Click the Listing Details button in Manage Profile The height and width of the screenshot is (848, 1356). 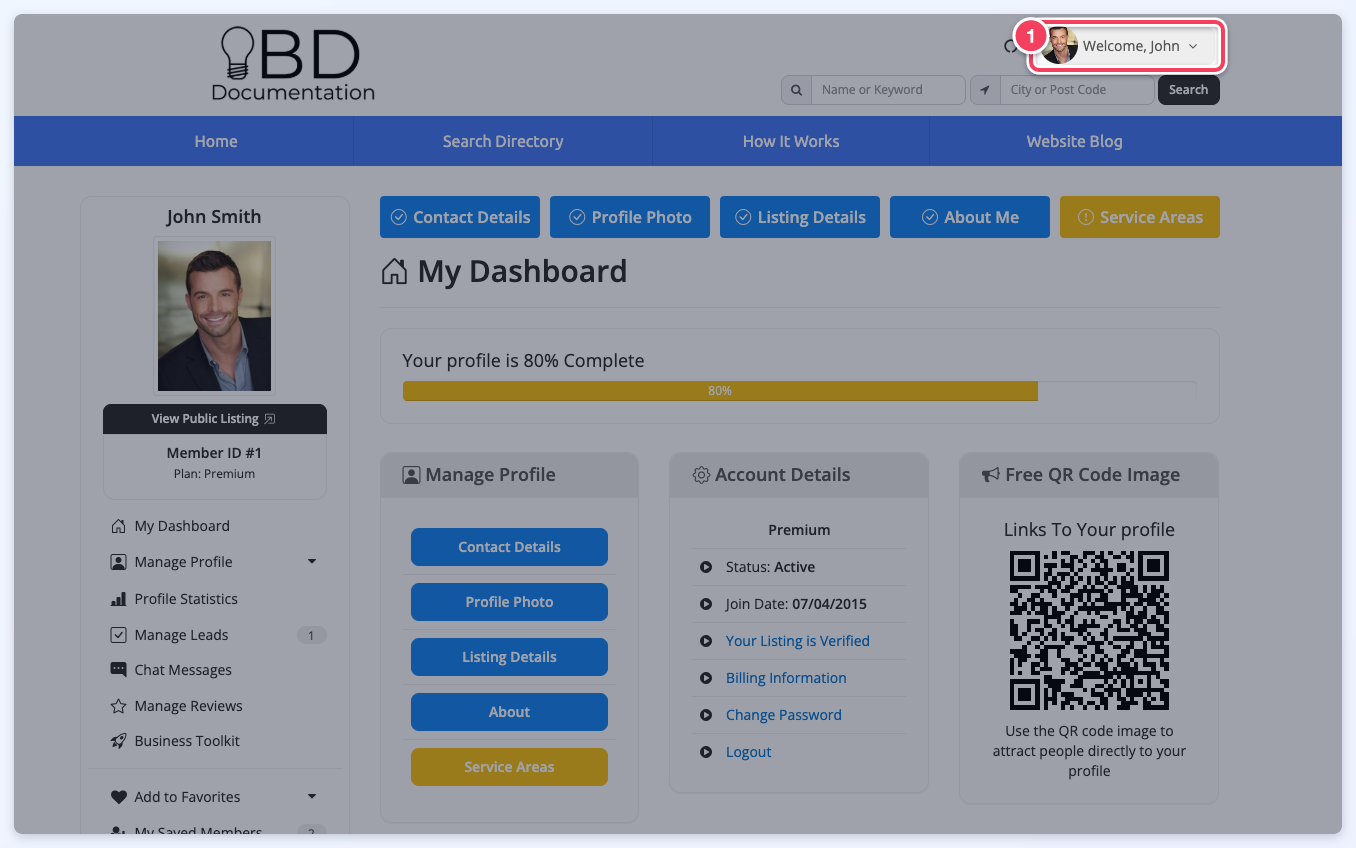(509, 657)
